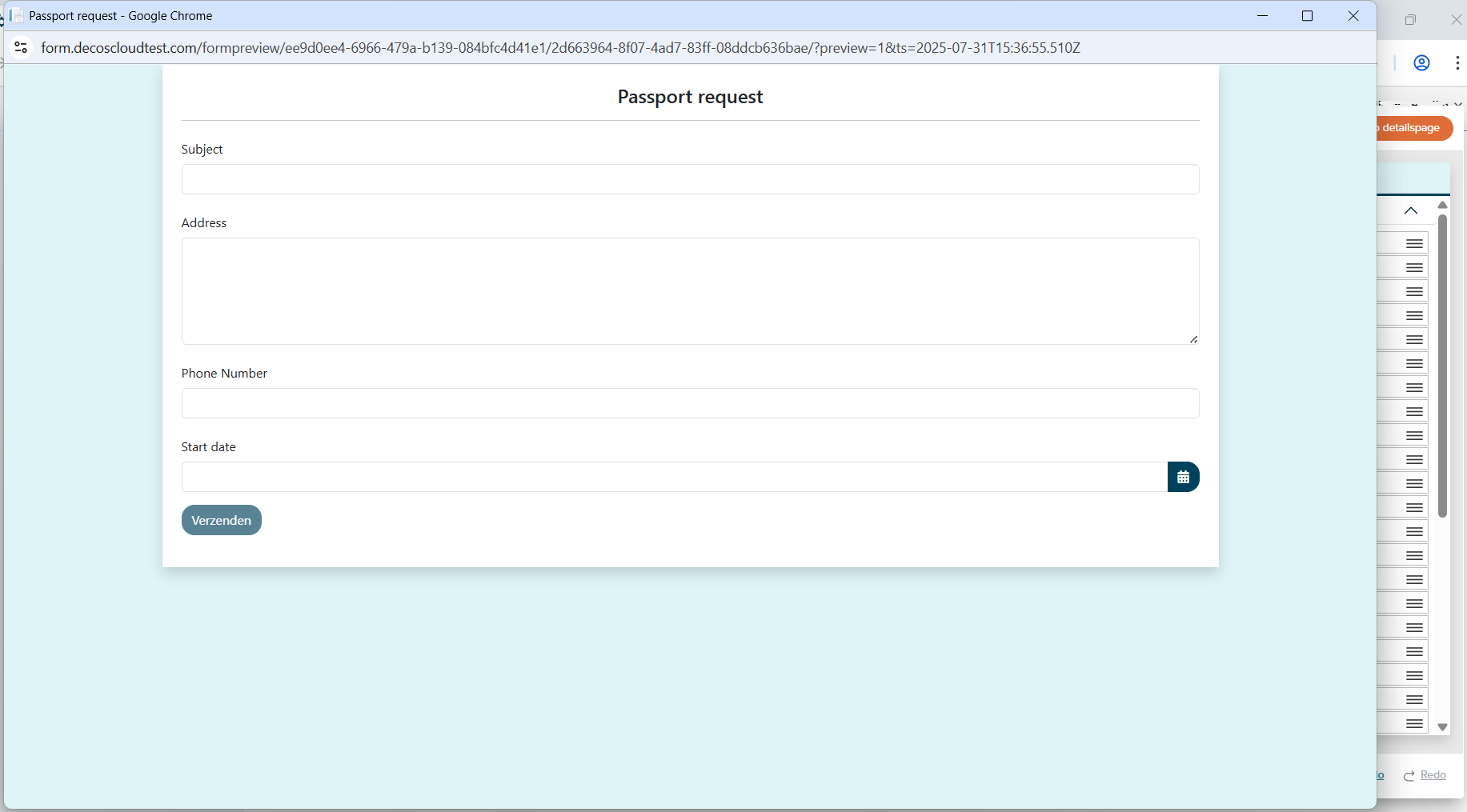Click the Passport request heading text

[690, 97]
